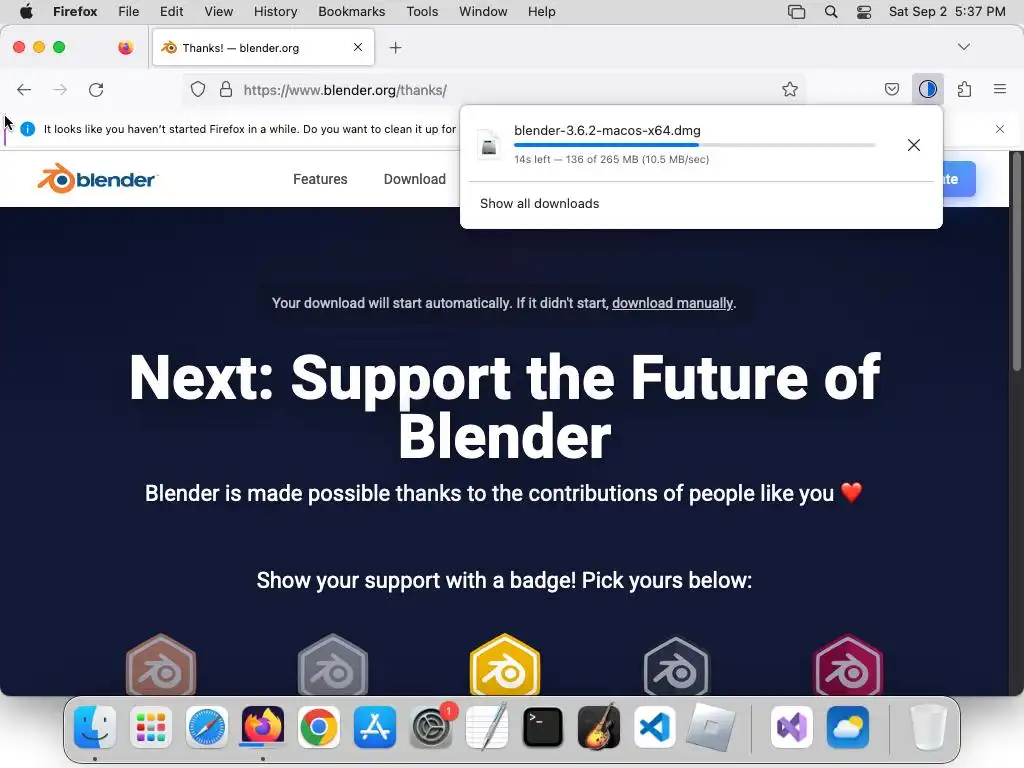
Task: Open the View menu
Action: pyautogui.click(x=218, y=12)
